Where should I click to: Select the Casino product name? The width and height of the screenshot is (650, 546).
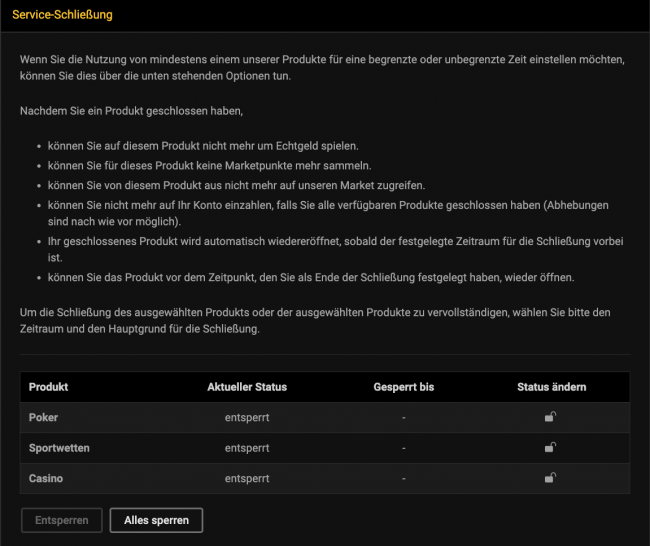[46, 478]
